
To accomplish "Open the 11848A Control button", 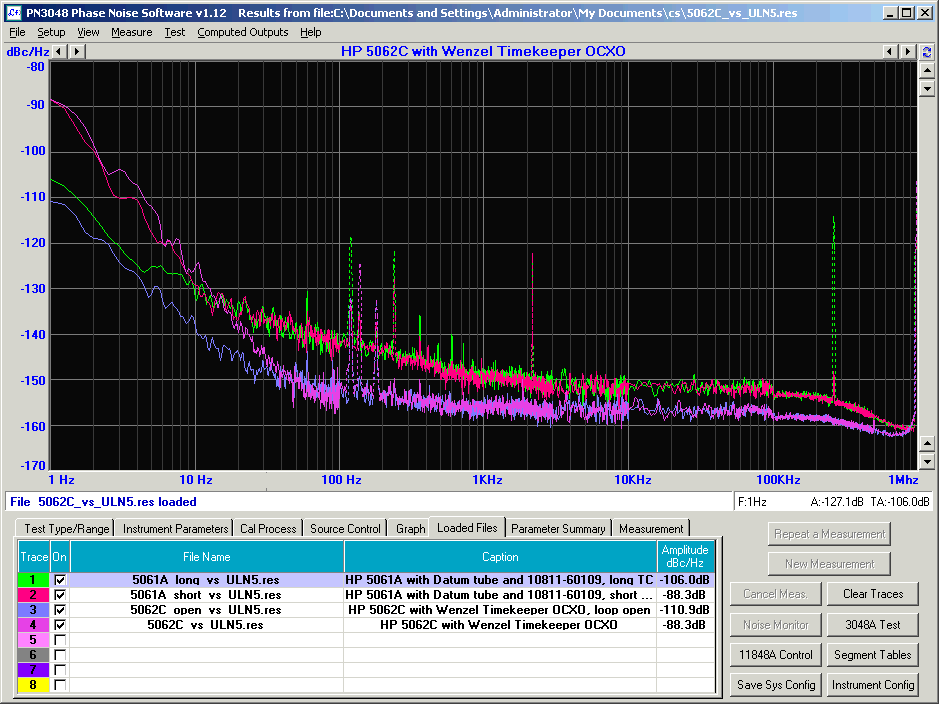I will 776,654.
